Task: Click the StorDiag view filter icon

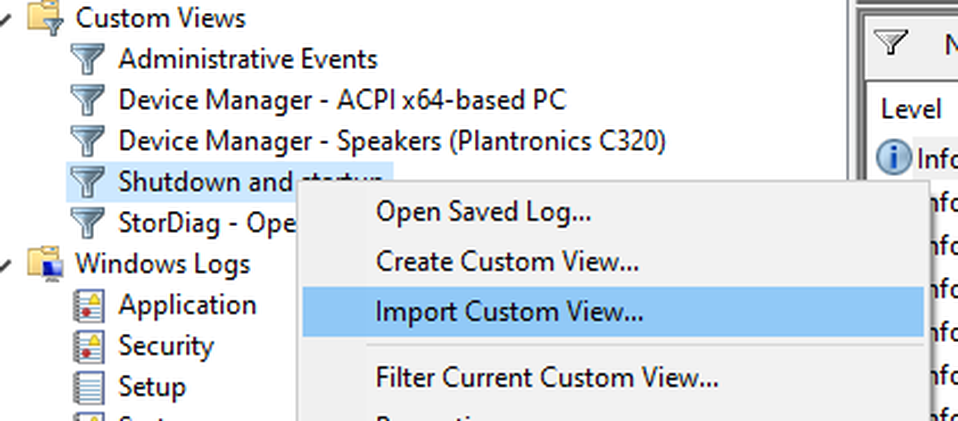Action: pyautogui.click(x=87, y=223)
